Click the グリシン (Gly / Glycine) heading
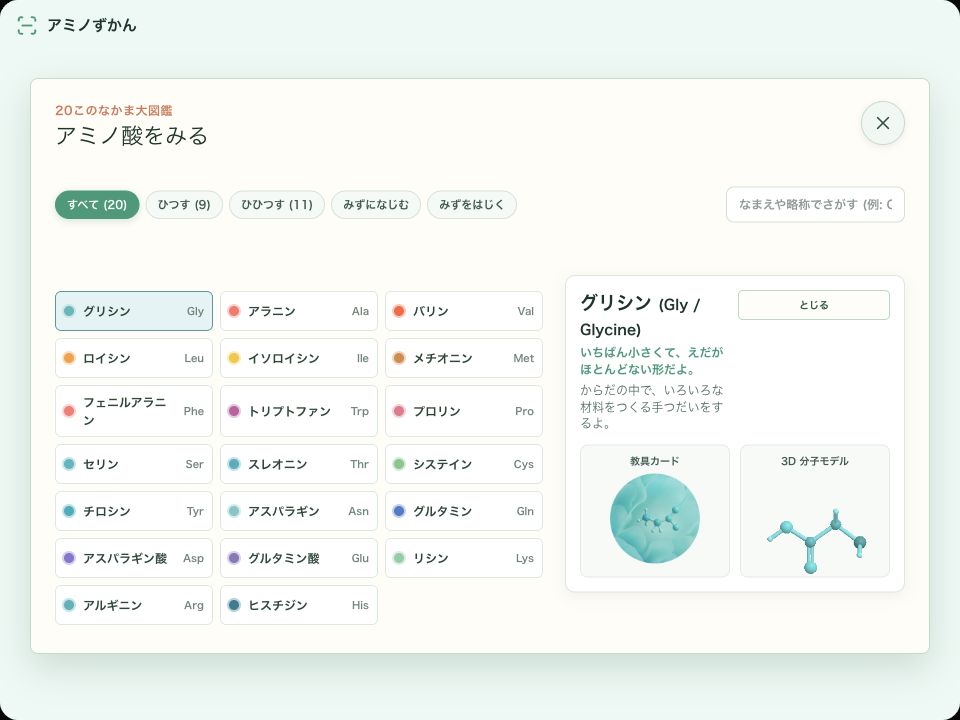 [640, 316]
